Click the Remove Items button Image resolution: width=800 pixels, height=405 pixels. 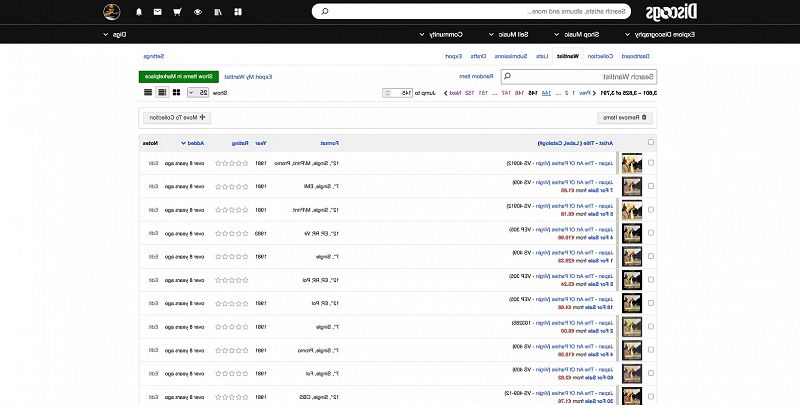[x=624, y=118]
